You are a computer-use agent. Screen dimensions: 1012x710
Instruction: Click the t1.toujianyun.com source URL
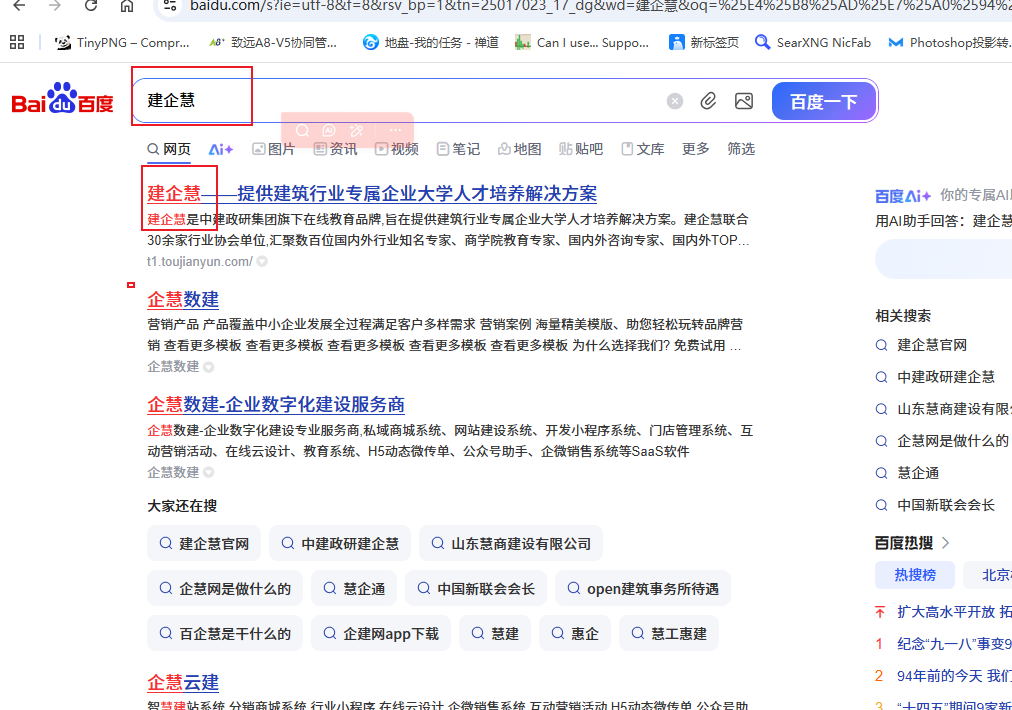tap(199, 261)
